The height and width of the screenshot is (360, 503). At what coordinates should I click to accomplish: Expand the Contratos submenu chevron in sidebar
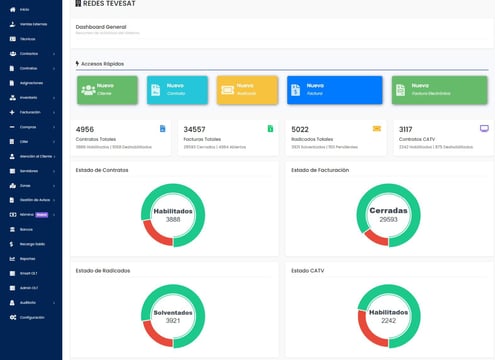tap(54, 68)
